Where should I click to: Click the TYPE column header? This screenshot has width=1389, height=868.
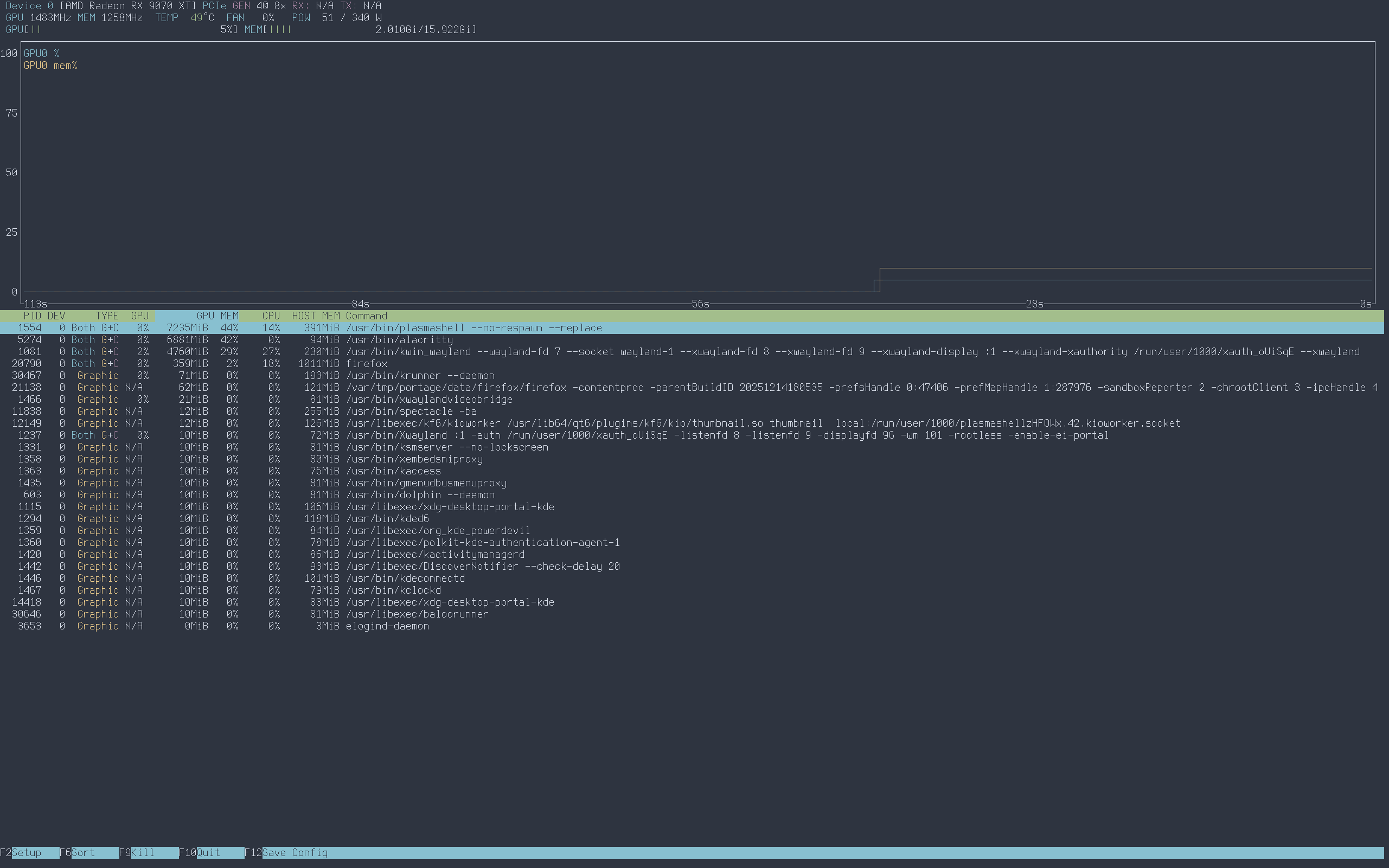pyautogui.click(x=107, y=316)
